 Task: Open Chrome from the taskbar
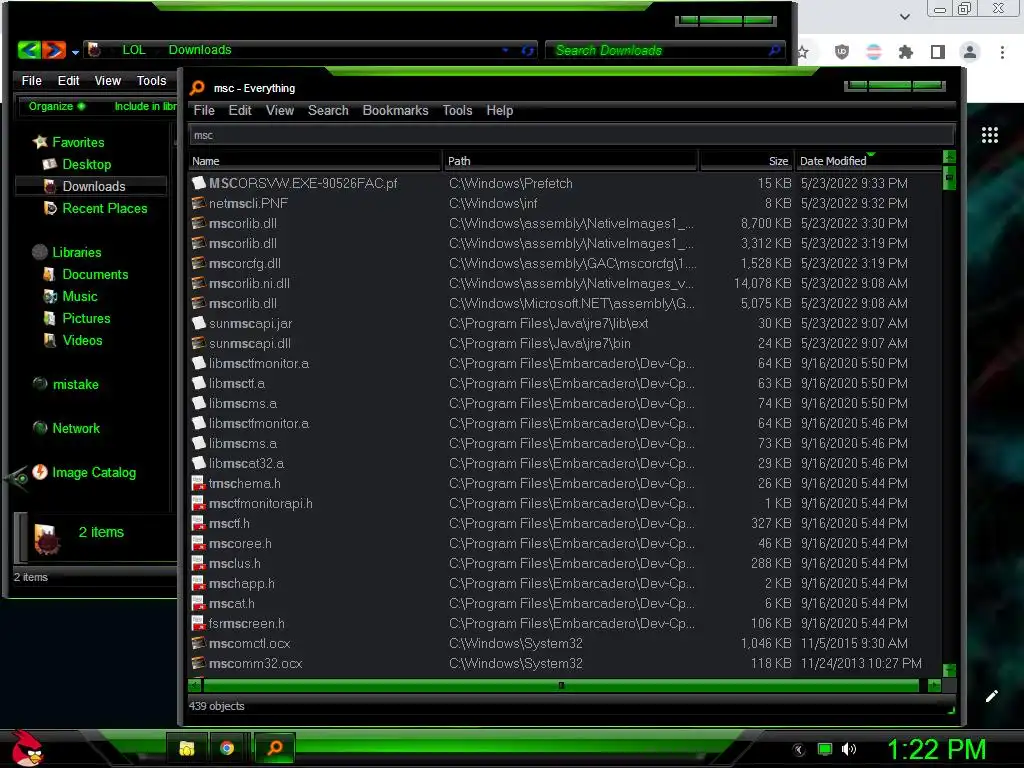(227, 748)
